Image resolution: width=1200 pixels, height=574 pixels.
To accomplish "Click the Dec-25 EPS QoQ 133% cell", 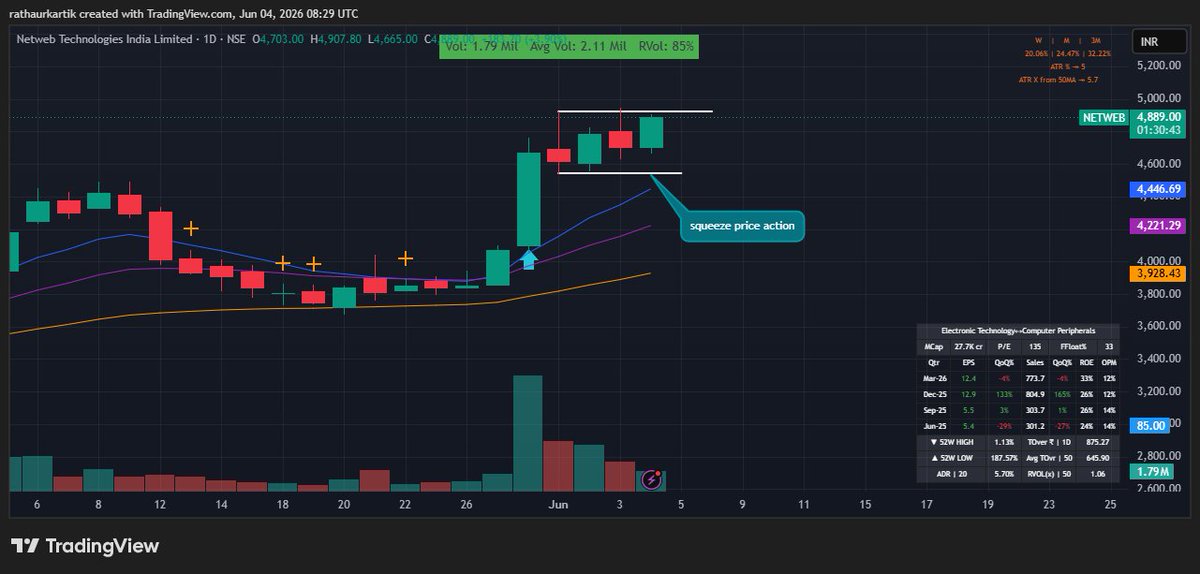I will point(1004,394).
